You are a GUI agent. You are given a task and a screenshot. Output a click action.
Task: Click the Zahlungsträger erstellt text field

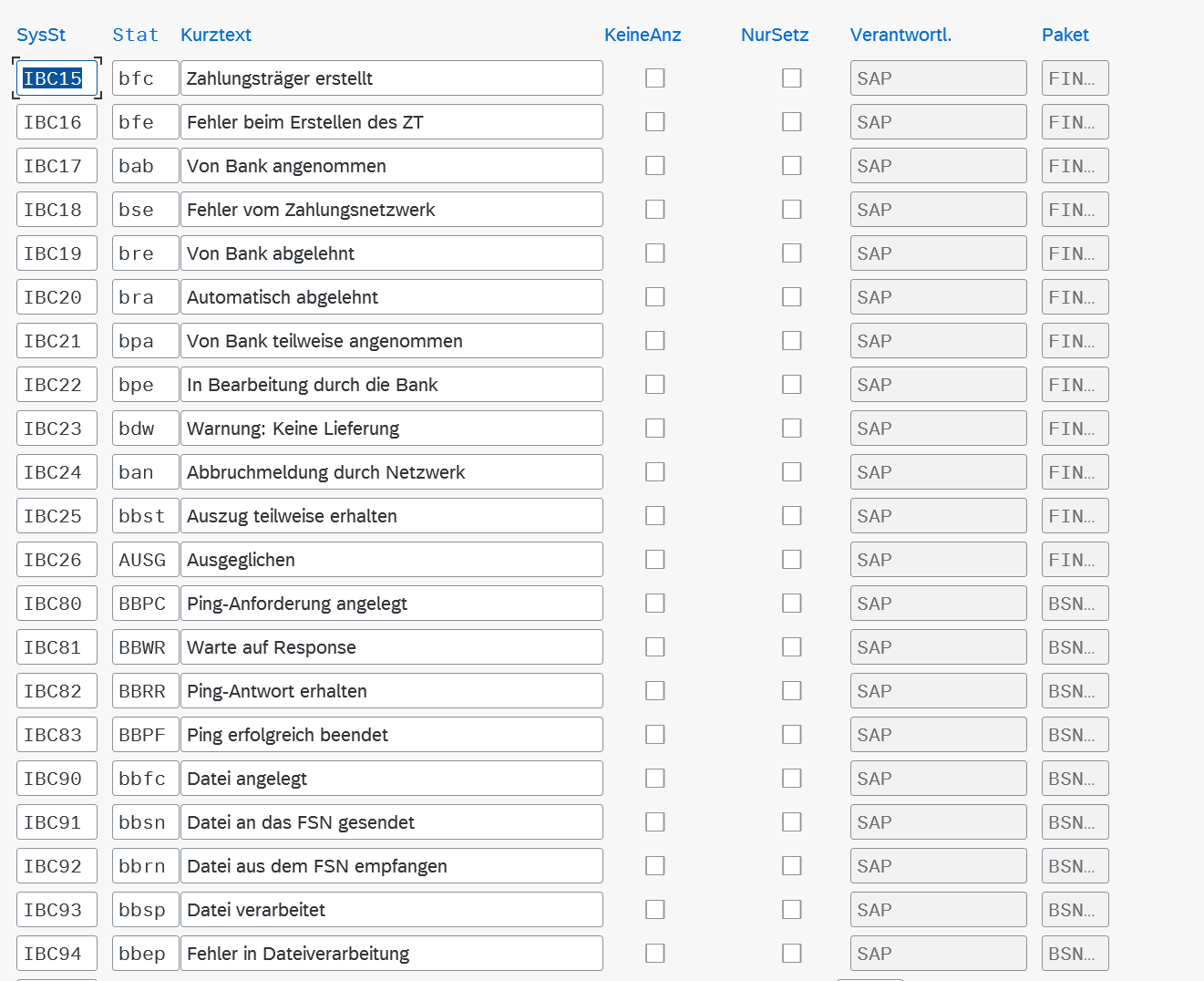[391, 78]
